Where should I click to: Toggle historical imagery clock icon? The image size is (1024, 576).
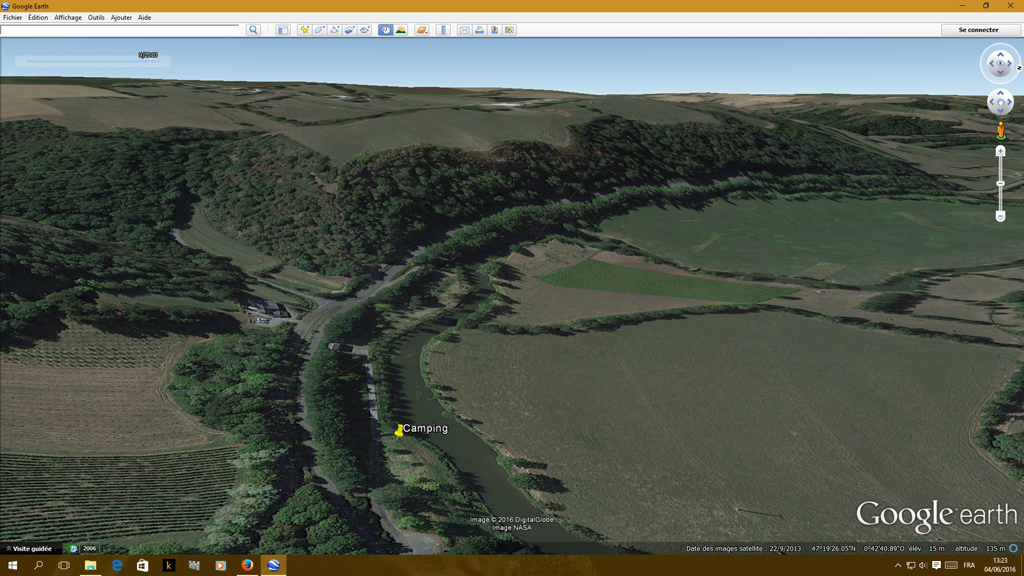tap(385, 30)
